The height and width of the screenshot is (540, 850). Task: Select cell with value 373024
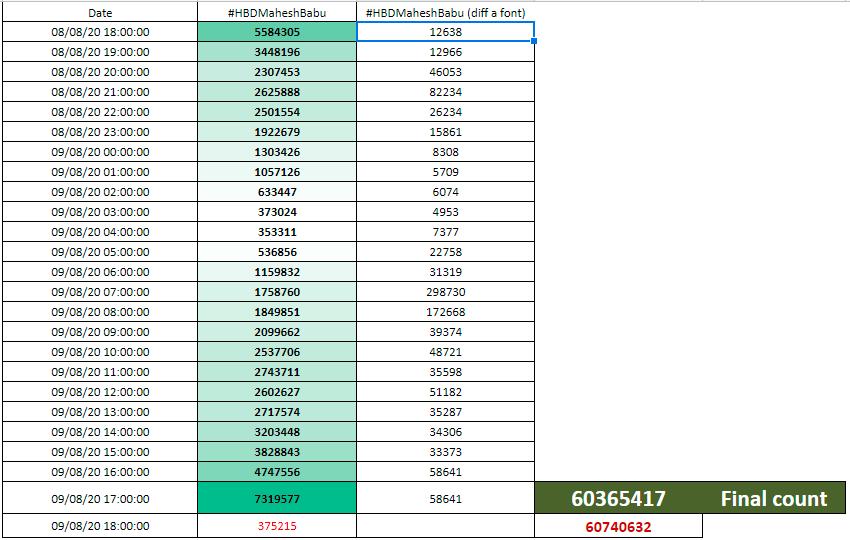click(x=277, y=212)
